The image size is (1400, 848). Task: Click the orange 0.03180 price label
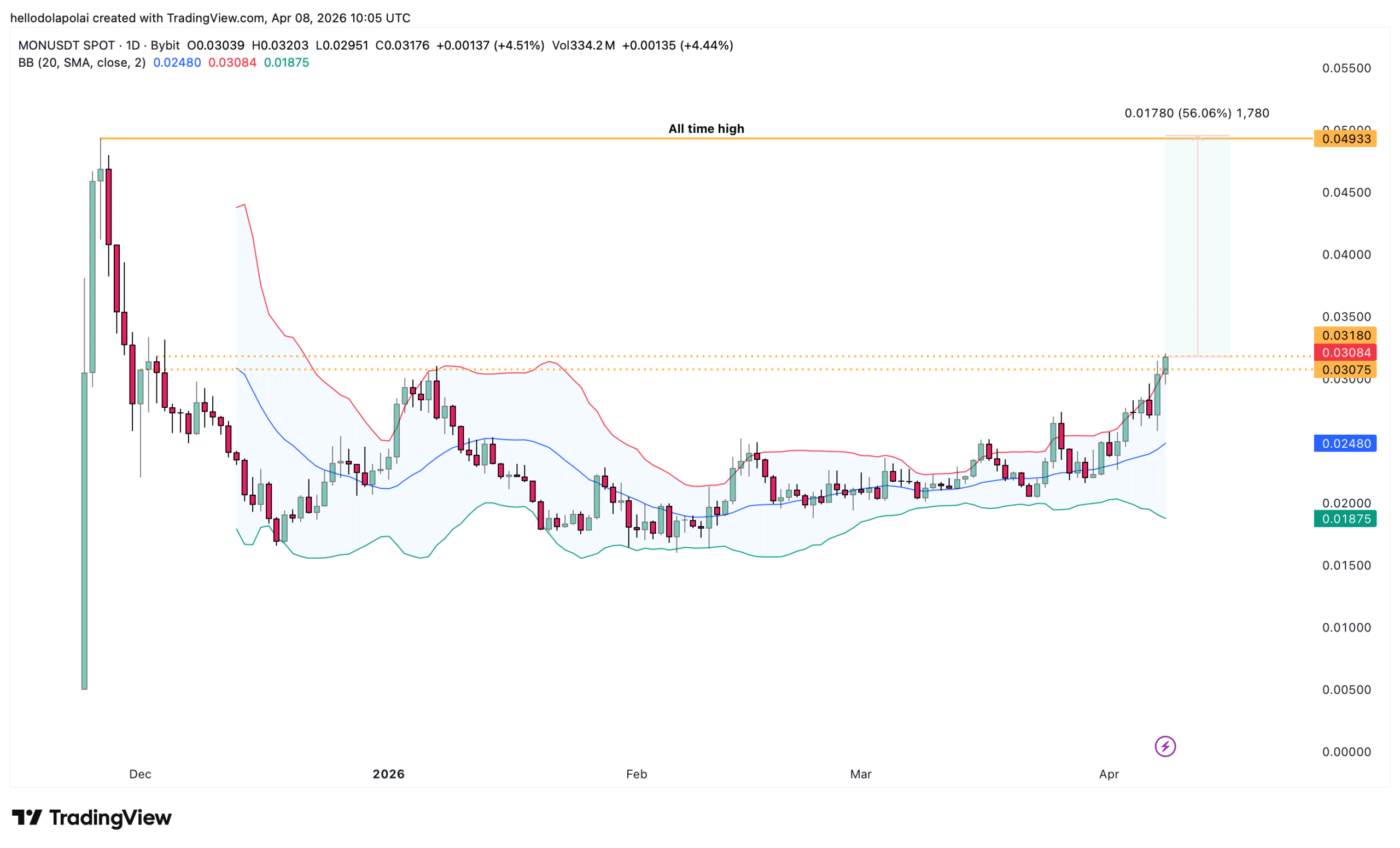(1345, 335)
